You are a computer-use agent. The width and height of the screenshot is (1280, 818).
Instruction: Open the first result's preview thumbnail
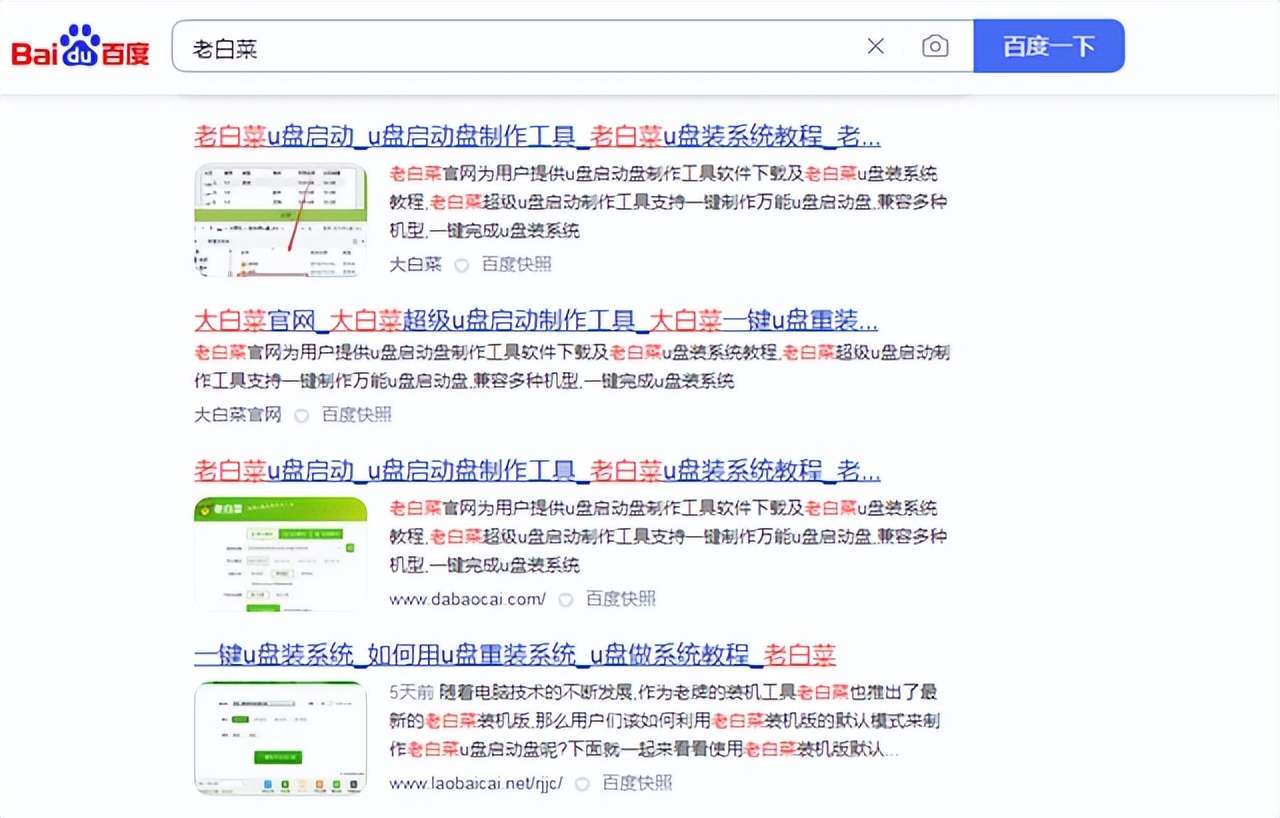(x=280, y=220)
